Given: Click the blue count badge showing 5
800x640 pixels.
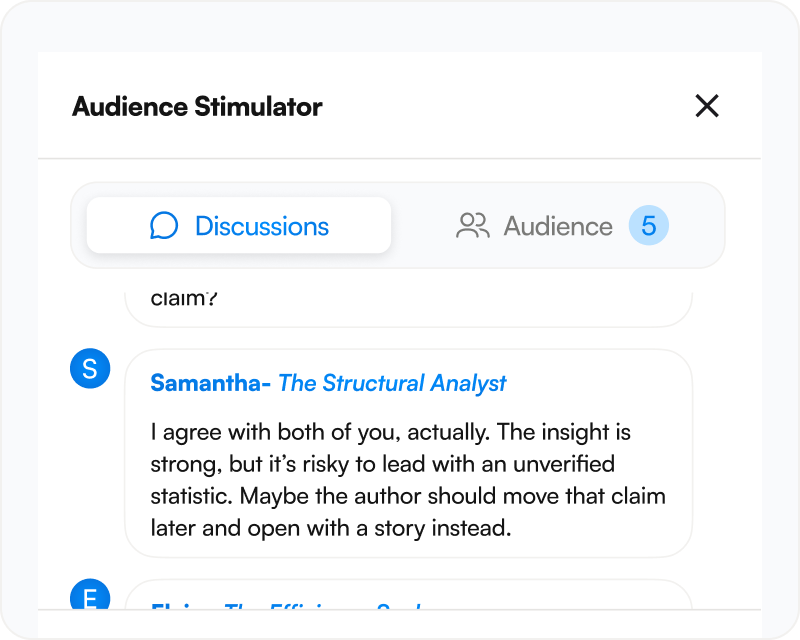Looking at the screenshot, I should coord(648,226).
